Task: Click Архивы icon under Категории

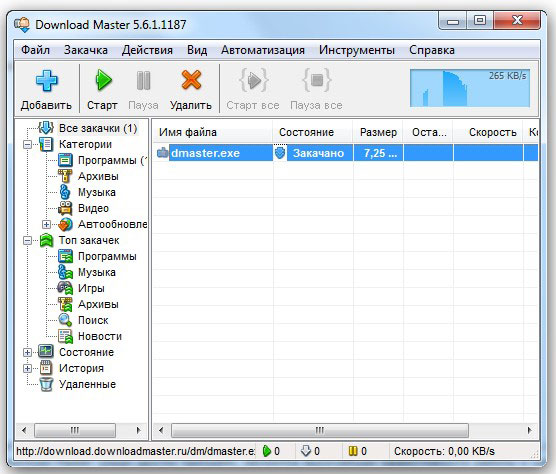Action: (65, 176)
